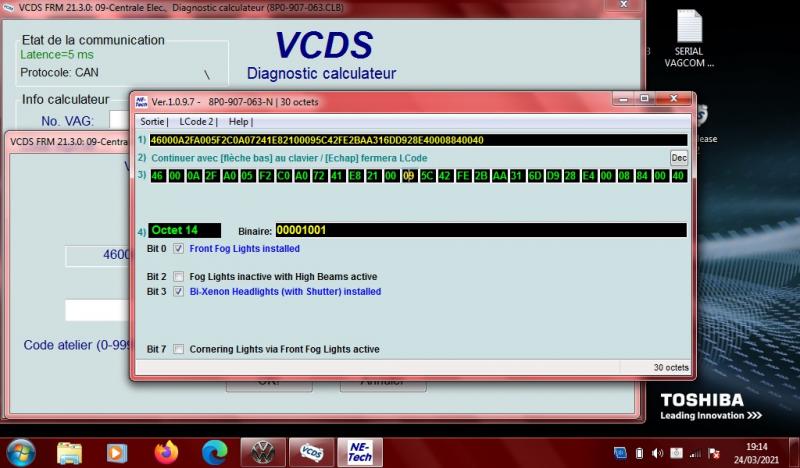Maximize the LCode window
Viewport: 800px width, 468px height.
[644, 98]
